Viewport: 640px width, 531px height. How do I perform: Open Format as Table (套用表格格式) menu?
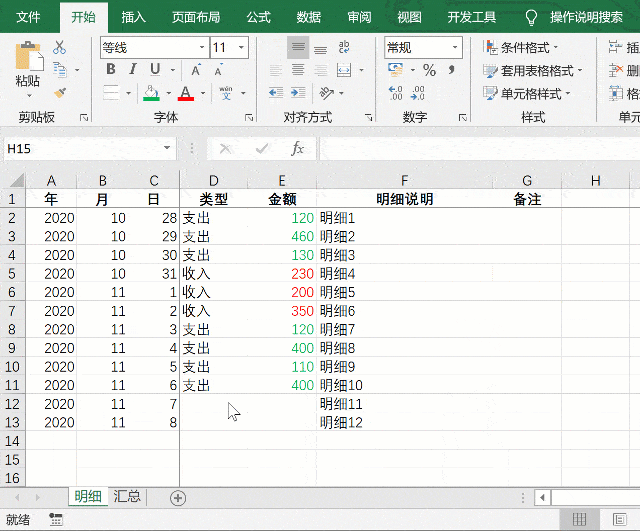(x=533, y=71)
